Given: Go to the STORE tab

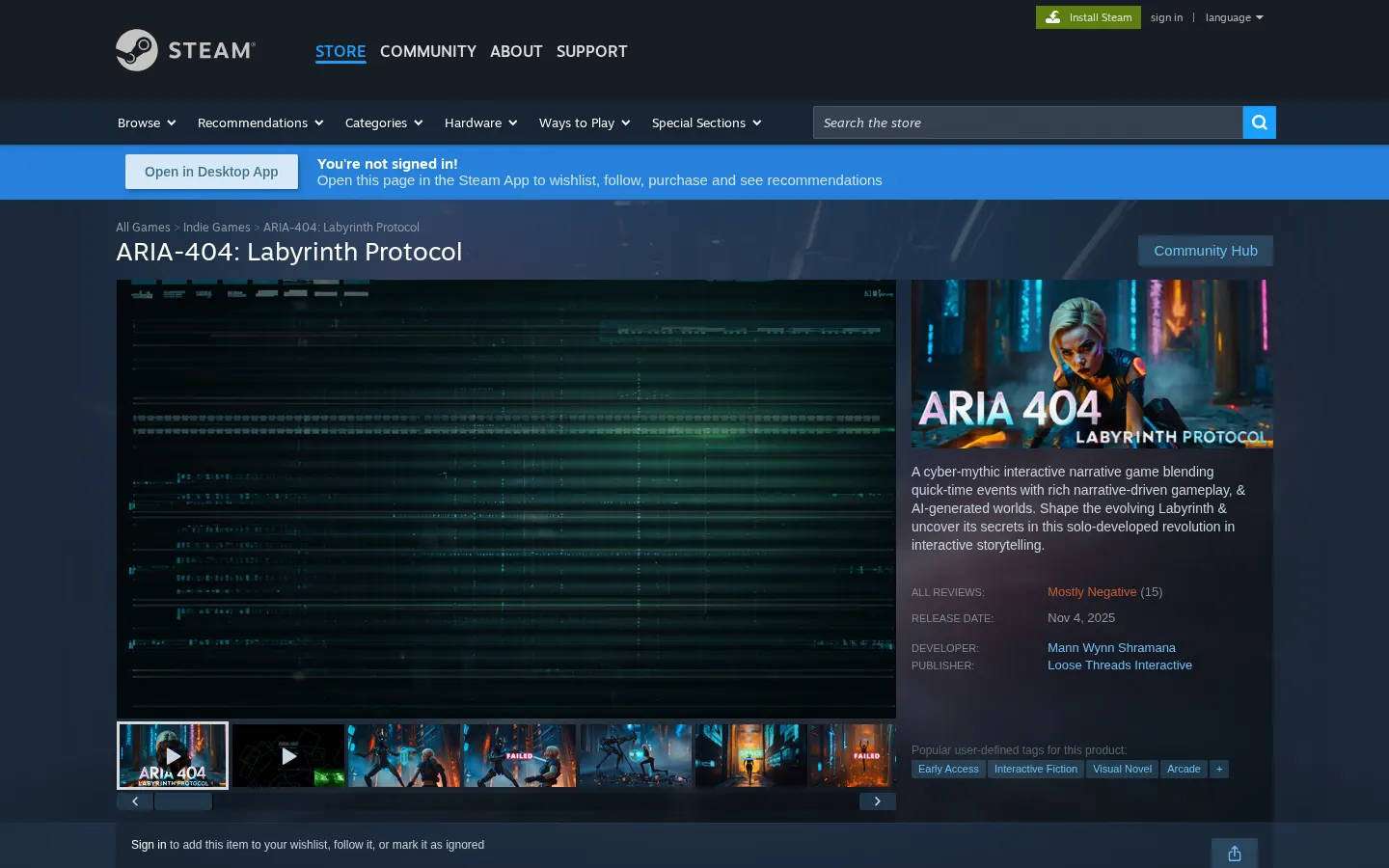Looking at the screenshot, I should pyautogui.click(x=340, y=51).
